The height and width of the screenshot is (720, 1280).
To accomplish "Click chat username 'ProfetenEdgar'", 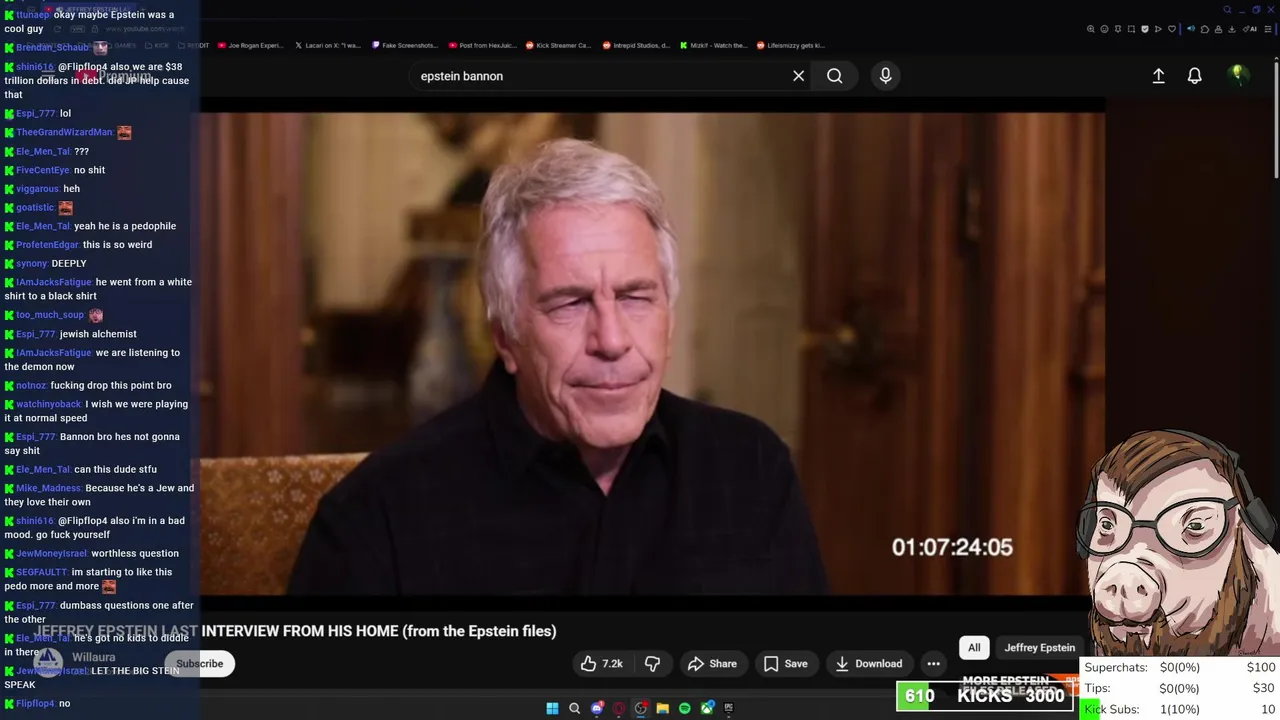I will coord(47,245).
